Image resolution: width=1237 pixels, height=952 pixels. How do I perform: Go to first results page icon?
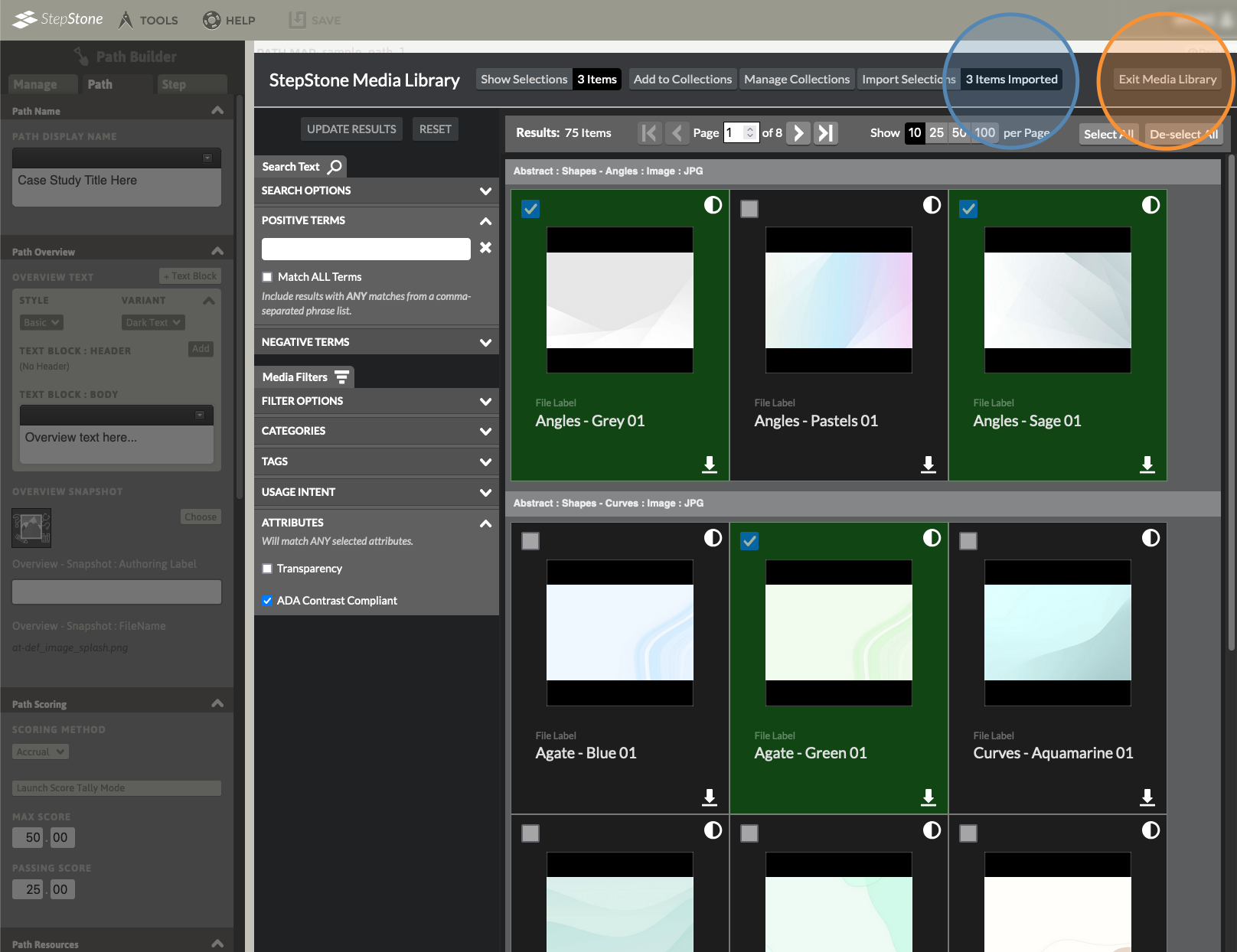point(649,133)
